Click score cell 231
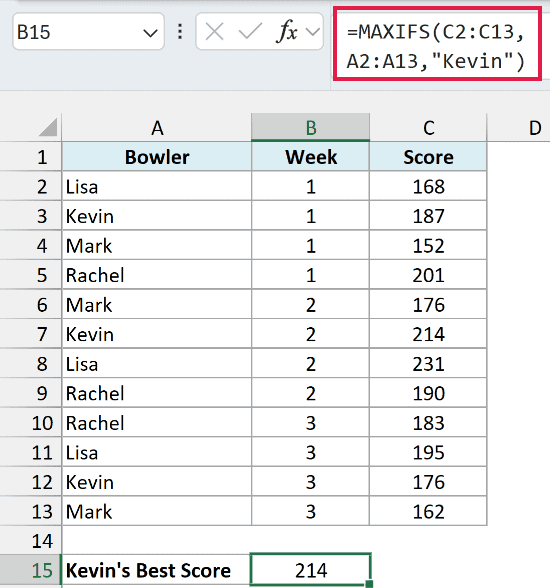This screenshot has height=588, width=550. coord(428,364)
